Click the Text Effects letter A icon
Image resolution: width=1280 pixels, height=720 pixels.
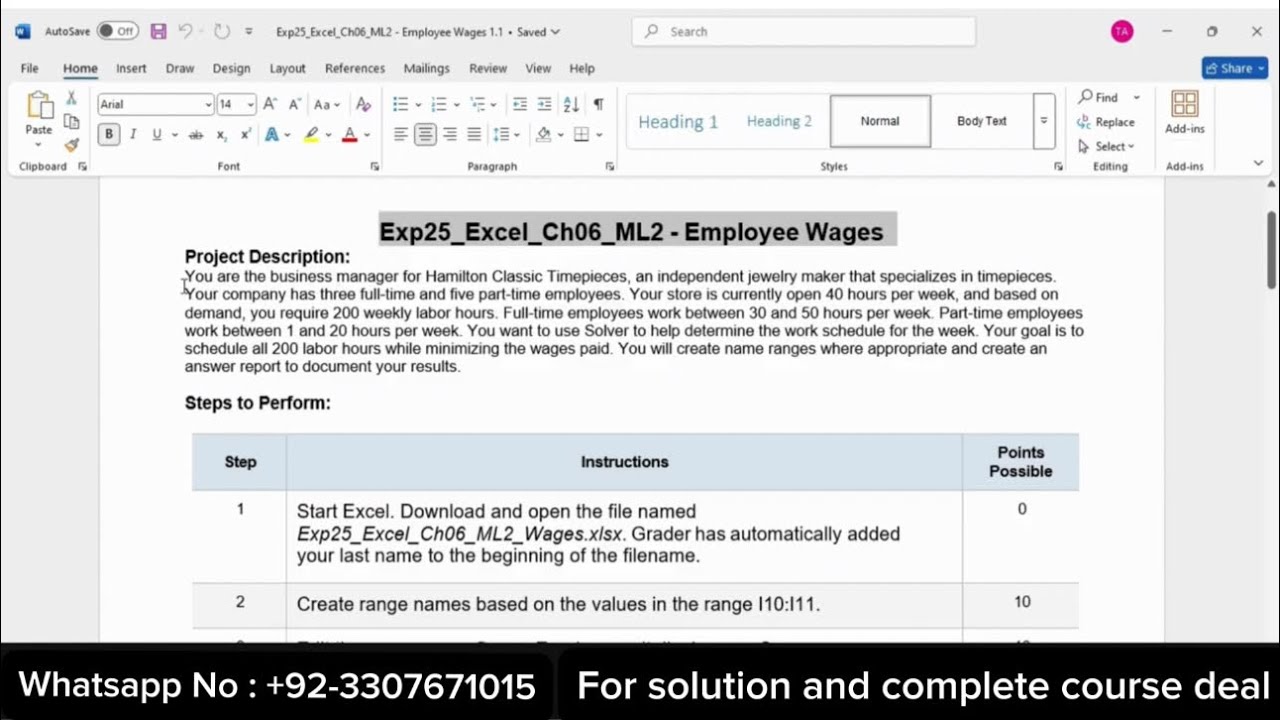click(x=271, y=135)
